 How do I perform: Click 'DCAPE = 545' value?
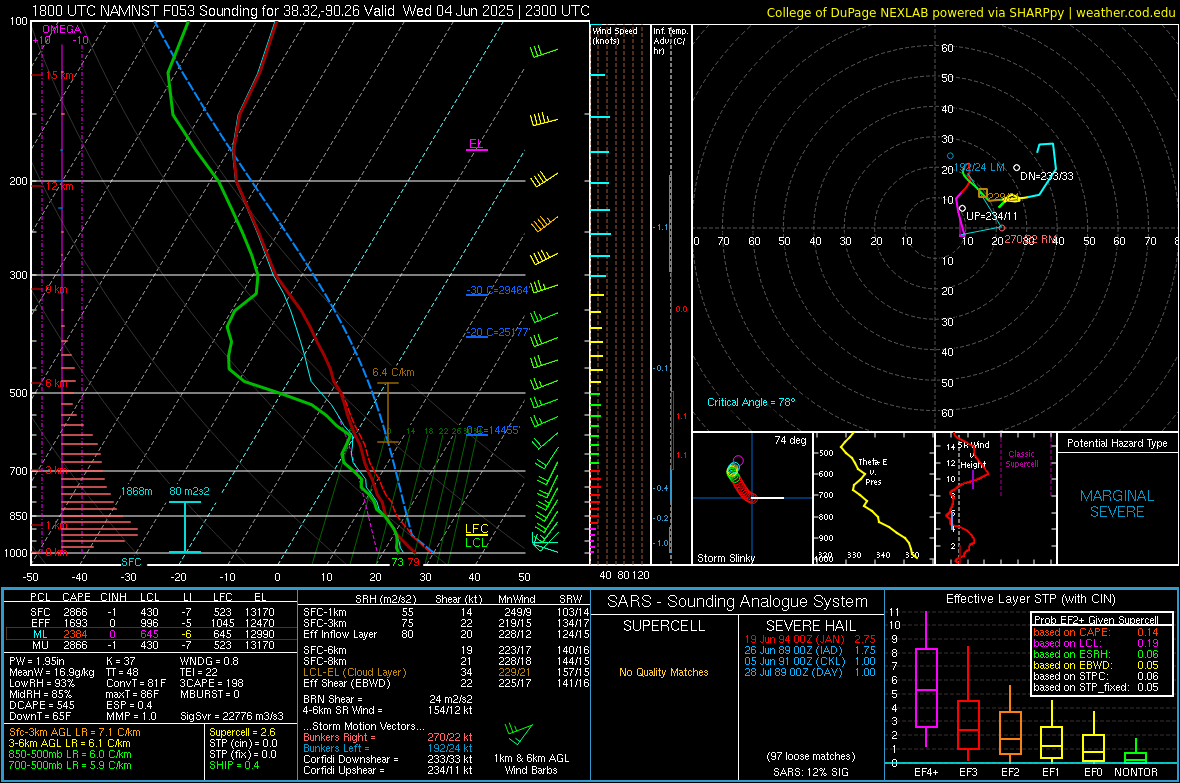41,705
